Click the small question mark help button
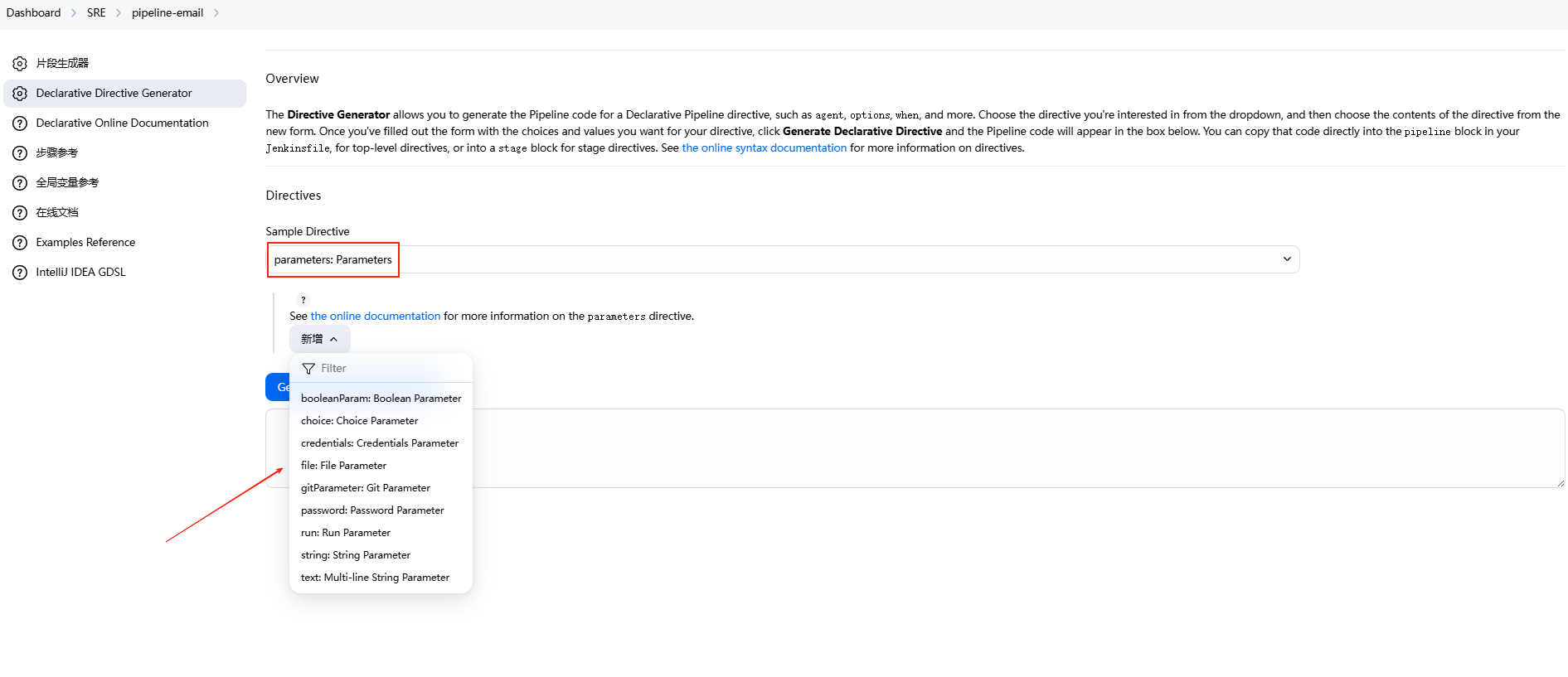Screen dimensions: 1568x677 pyautogui.click(x=303, y=300)
